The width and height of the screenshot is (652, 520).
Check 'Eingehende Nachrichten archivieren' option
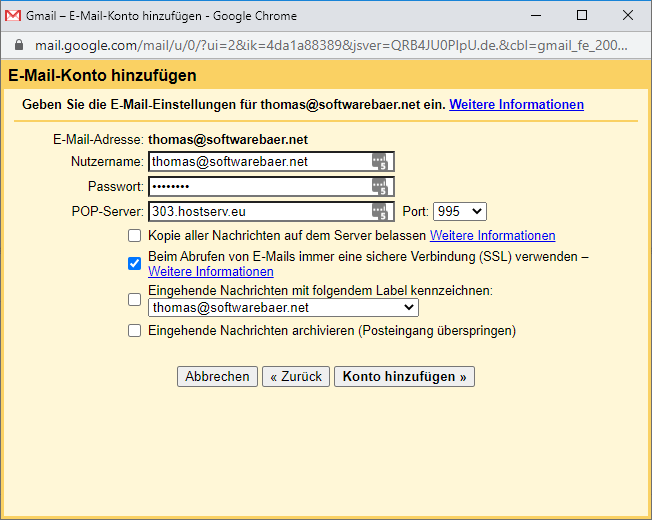pos(134,331)
